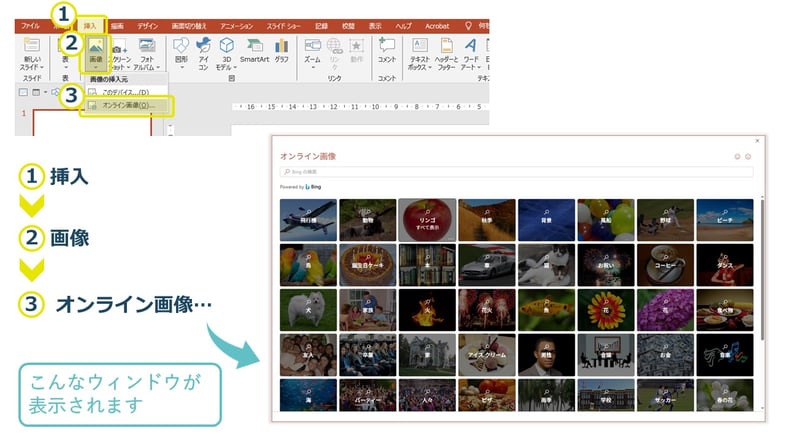Open the 新しいスライド (New Slide) button
Image resolution: width=785 pixels, height=441 pixels.
[x=32, y=53]
